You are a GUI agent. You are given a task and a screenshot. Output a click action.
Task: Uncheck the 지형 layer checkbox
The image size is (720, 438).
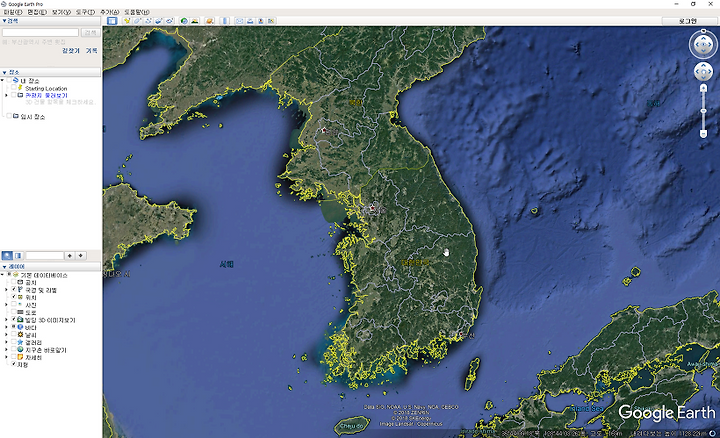(13, 364)
